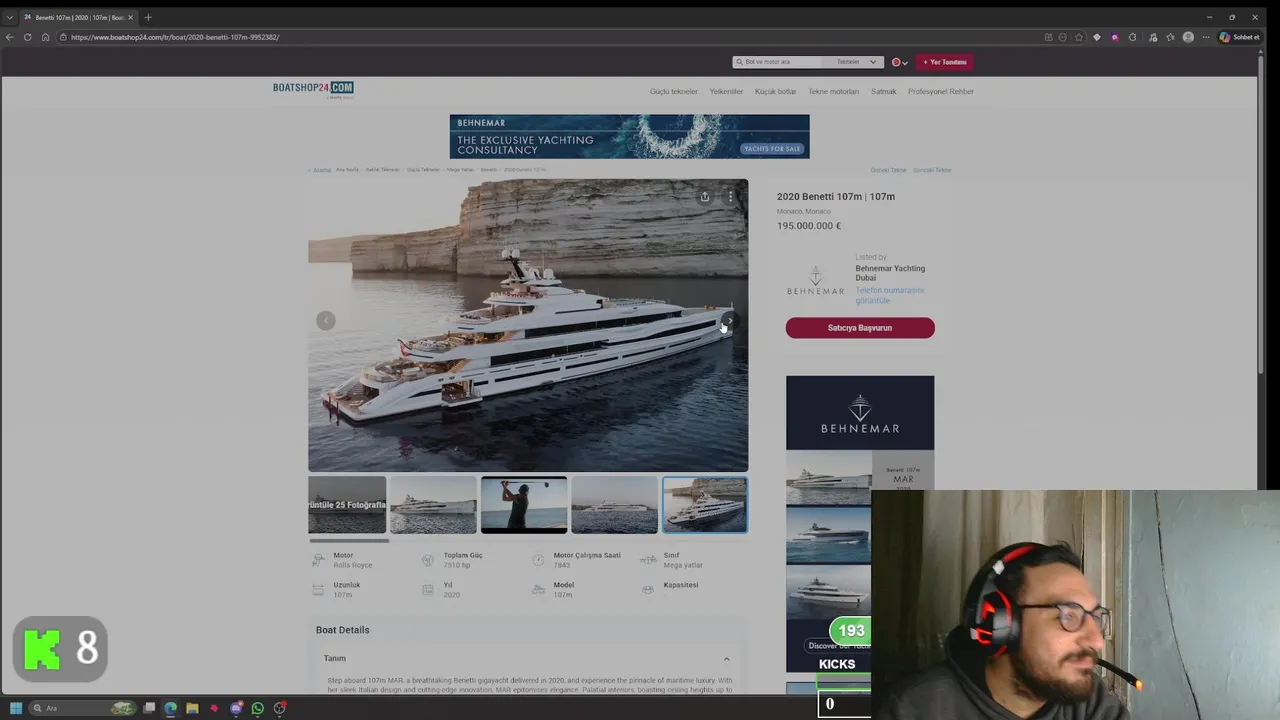The width and height of the screenshot is (1280, 720).
Task: Open the split screen icon in address bar
Action: click(1048, 37)
